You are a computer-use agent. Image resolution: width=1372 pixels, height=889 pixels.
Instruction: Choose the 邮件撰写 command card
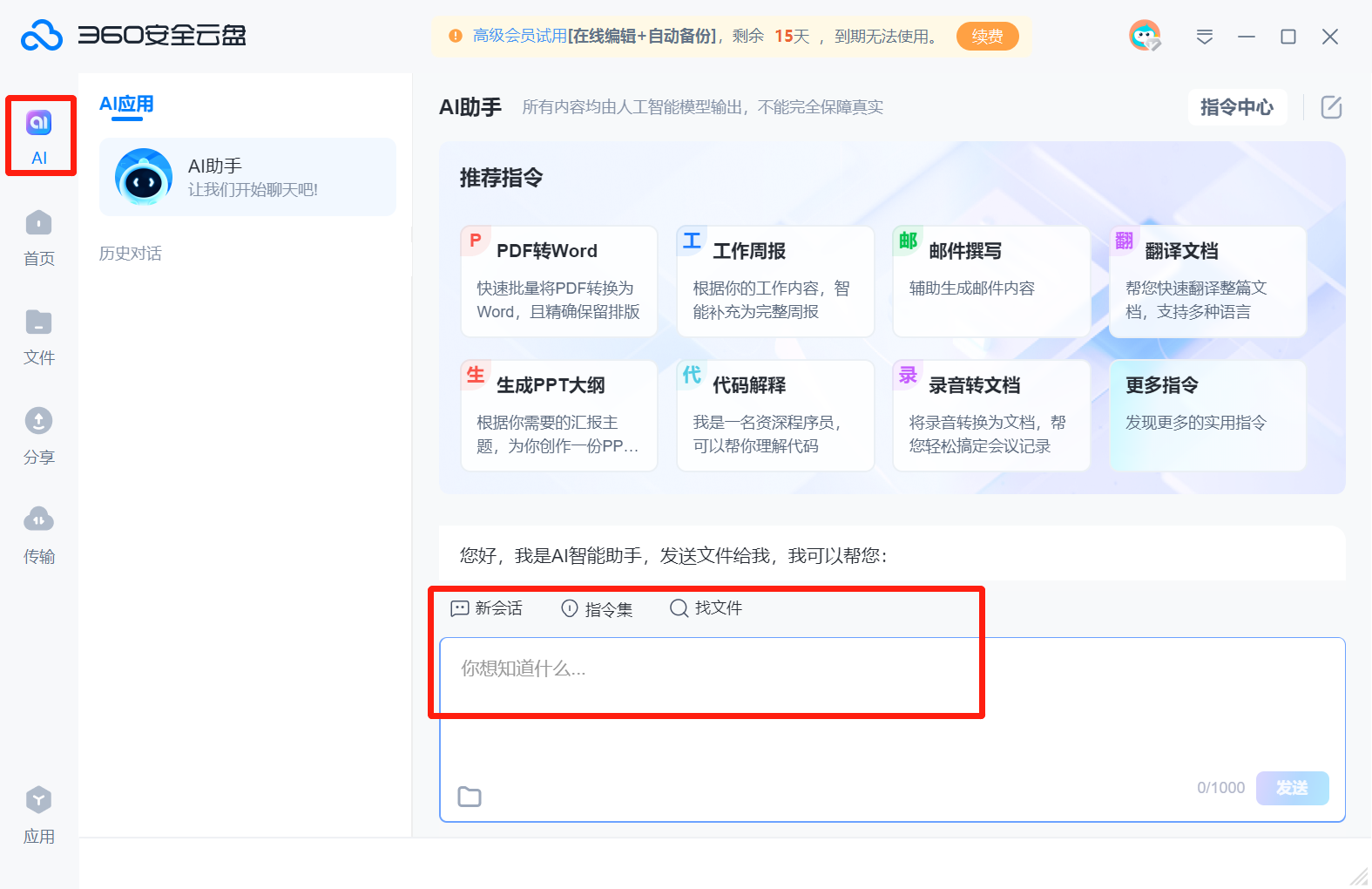point(991,282)
